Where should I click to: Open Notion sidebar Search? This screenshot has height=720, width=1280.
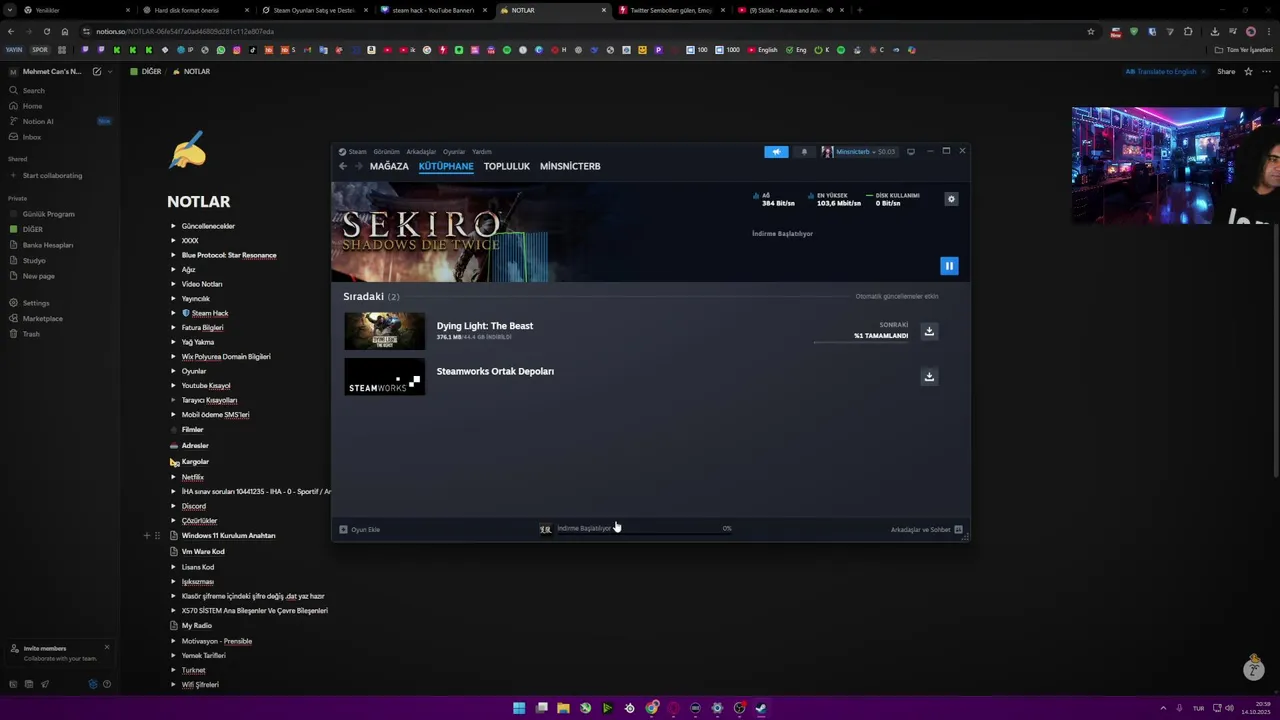(x=60, y=90)
